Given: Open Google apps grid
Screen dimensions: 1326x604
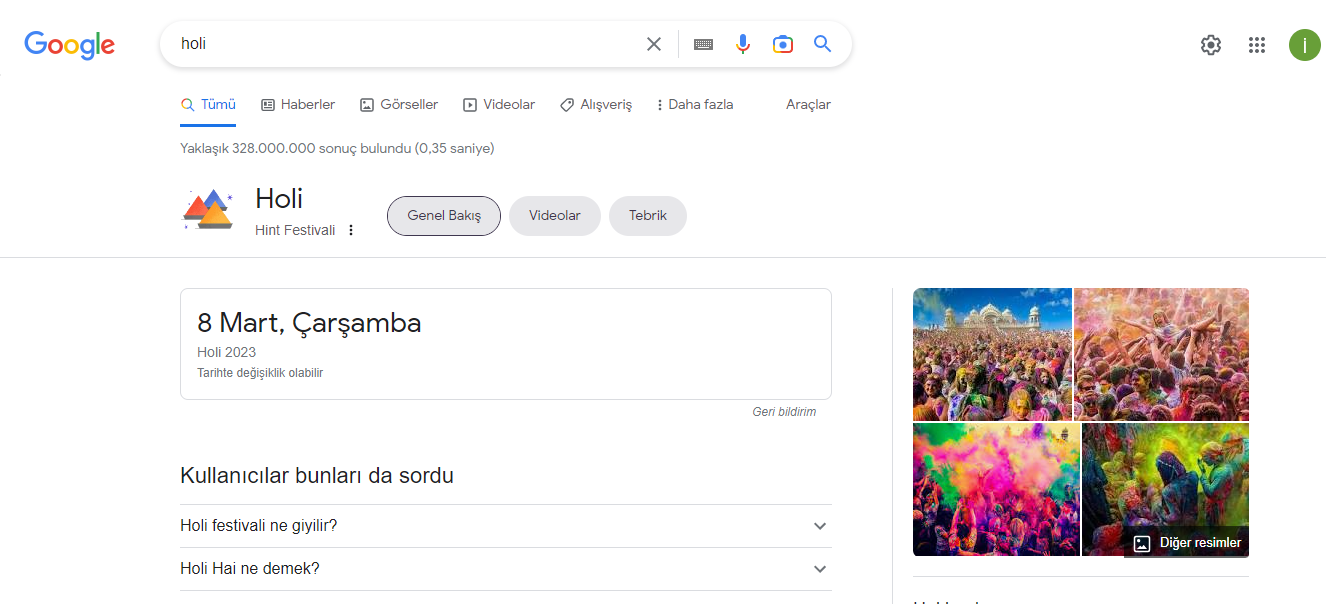Looking at the screenshot, I should (1257, 45).
